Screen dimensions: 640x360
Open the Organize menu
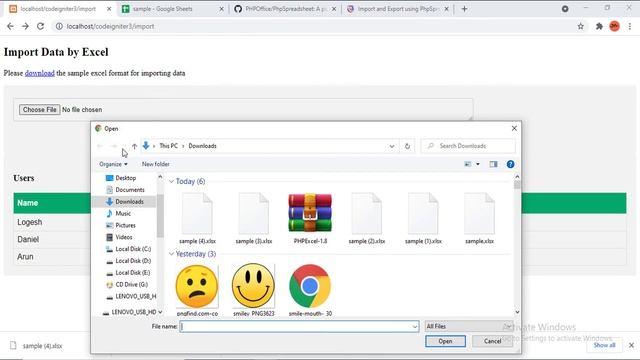[x=113, y=164]
